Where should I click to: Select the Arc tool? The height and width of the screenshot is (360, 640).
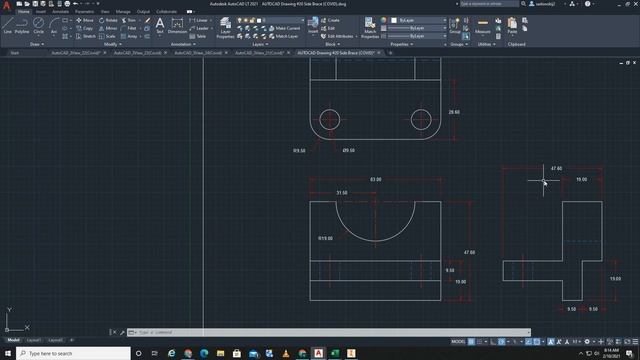coord(53,26)
